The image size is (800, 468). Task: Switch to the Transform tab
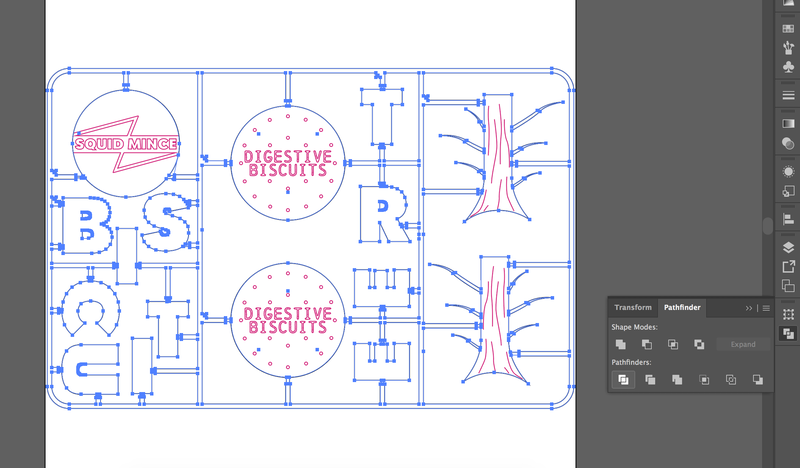[633, 307]
